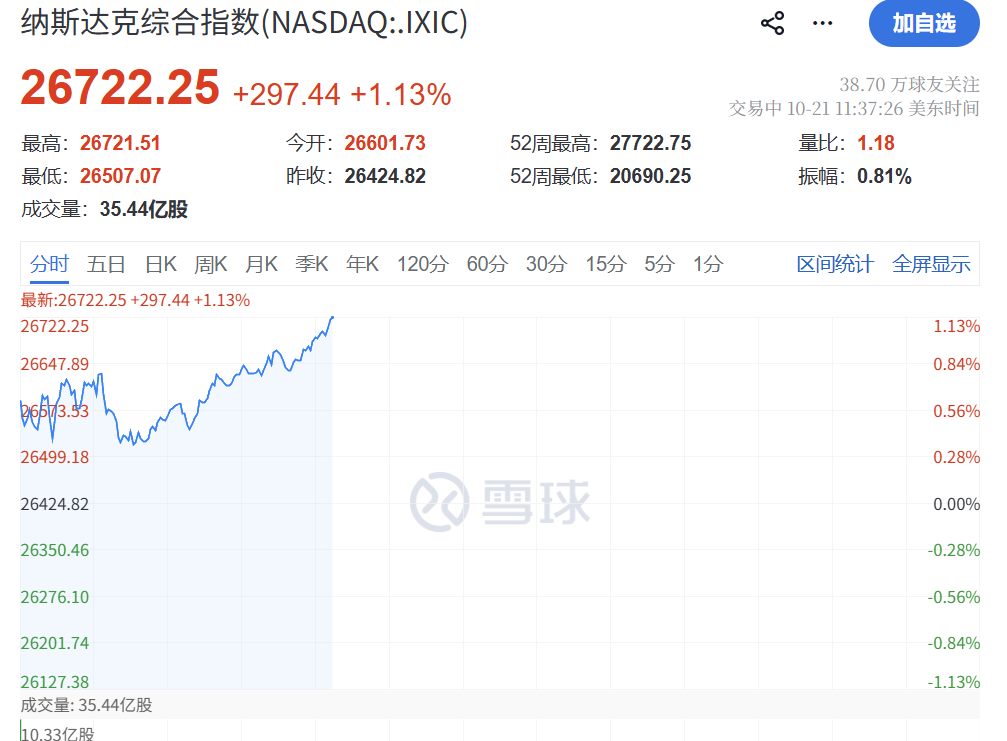Open the 5分 interval chart

(660, 264)
